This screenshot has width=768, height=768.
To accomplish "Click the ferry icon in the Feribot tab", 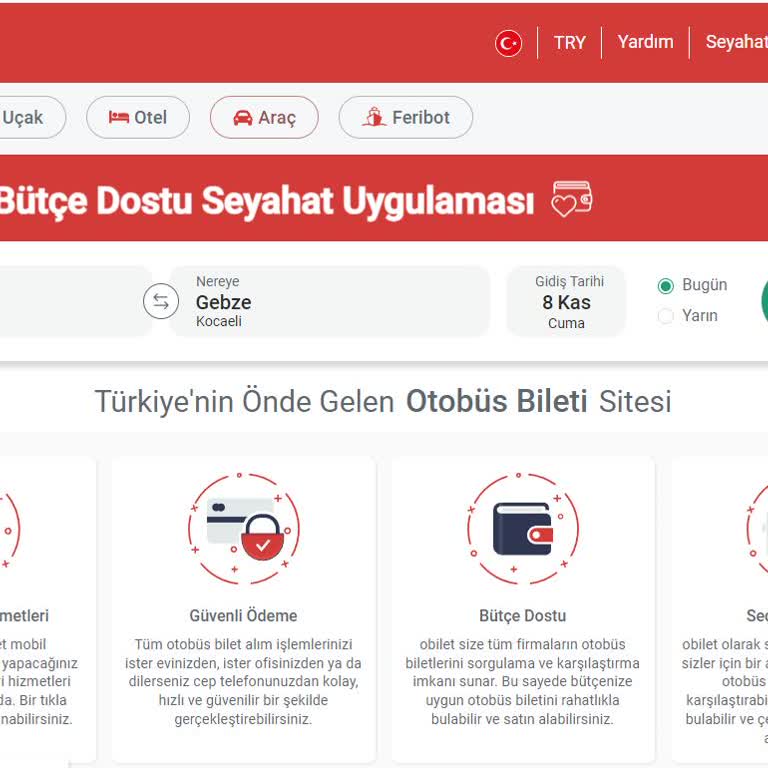I will tap(374, 117).
